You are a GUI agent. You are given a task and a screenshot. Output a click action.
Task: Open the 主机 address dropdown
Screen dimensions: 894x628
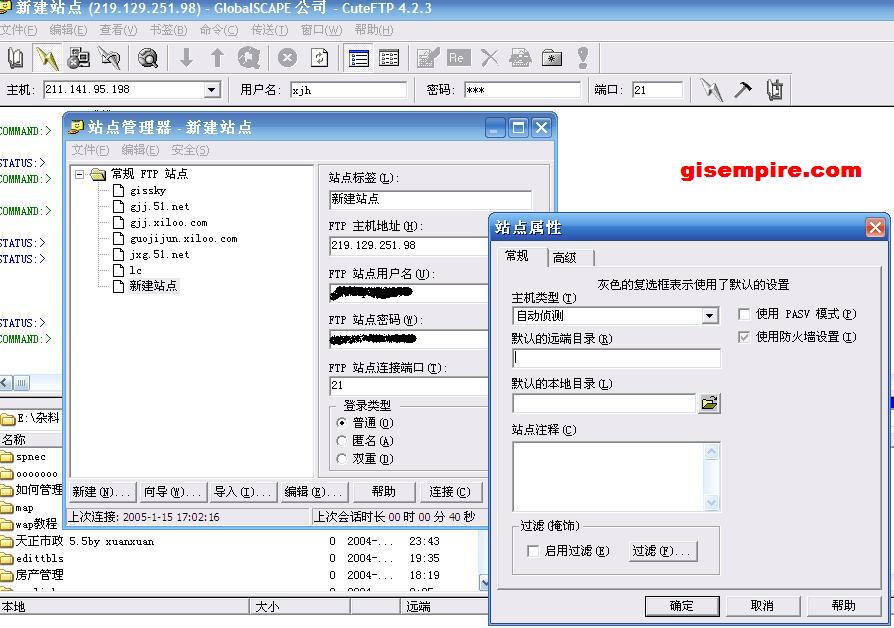[212, 90]
